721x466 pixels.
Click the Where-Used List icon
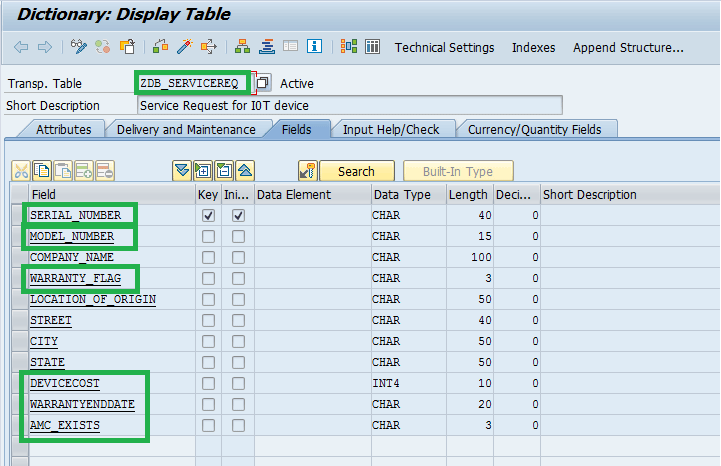[x=209, y=47]
